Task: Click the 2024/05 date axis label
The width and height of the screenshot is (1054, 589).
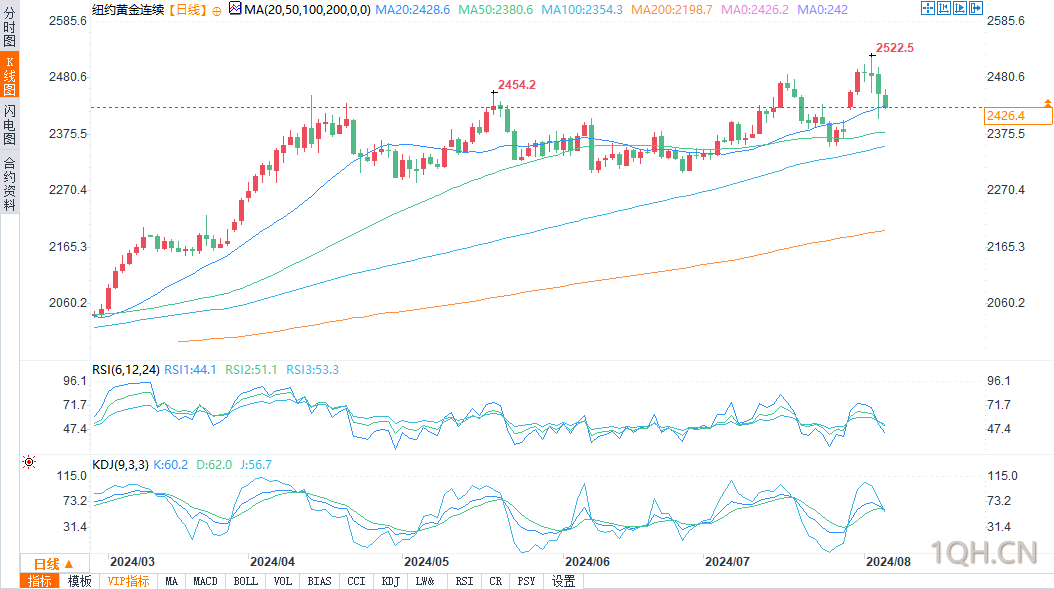Action: tap(426, 561)
